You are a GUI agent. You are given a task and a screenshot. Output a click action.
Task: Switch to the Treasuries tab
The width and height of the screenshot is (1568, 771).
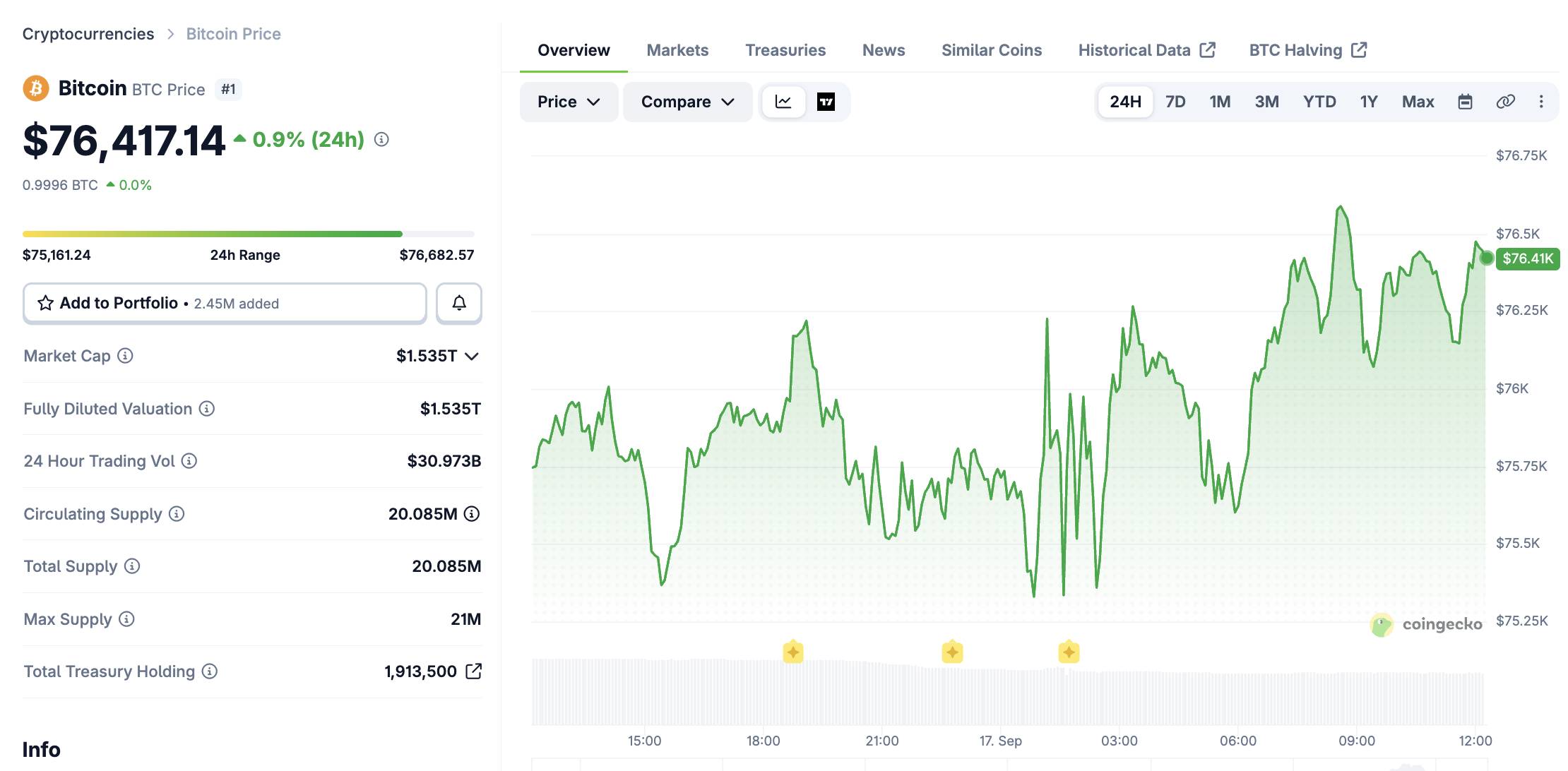click(785, 50)
